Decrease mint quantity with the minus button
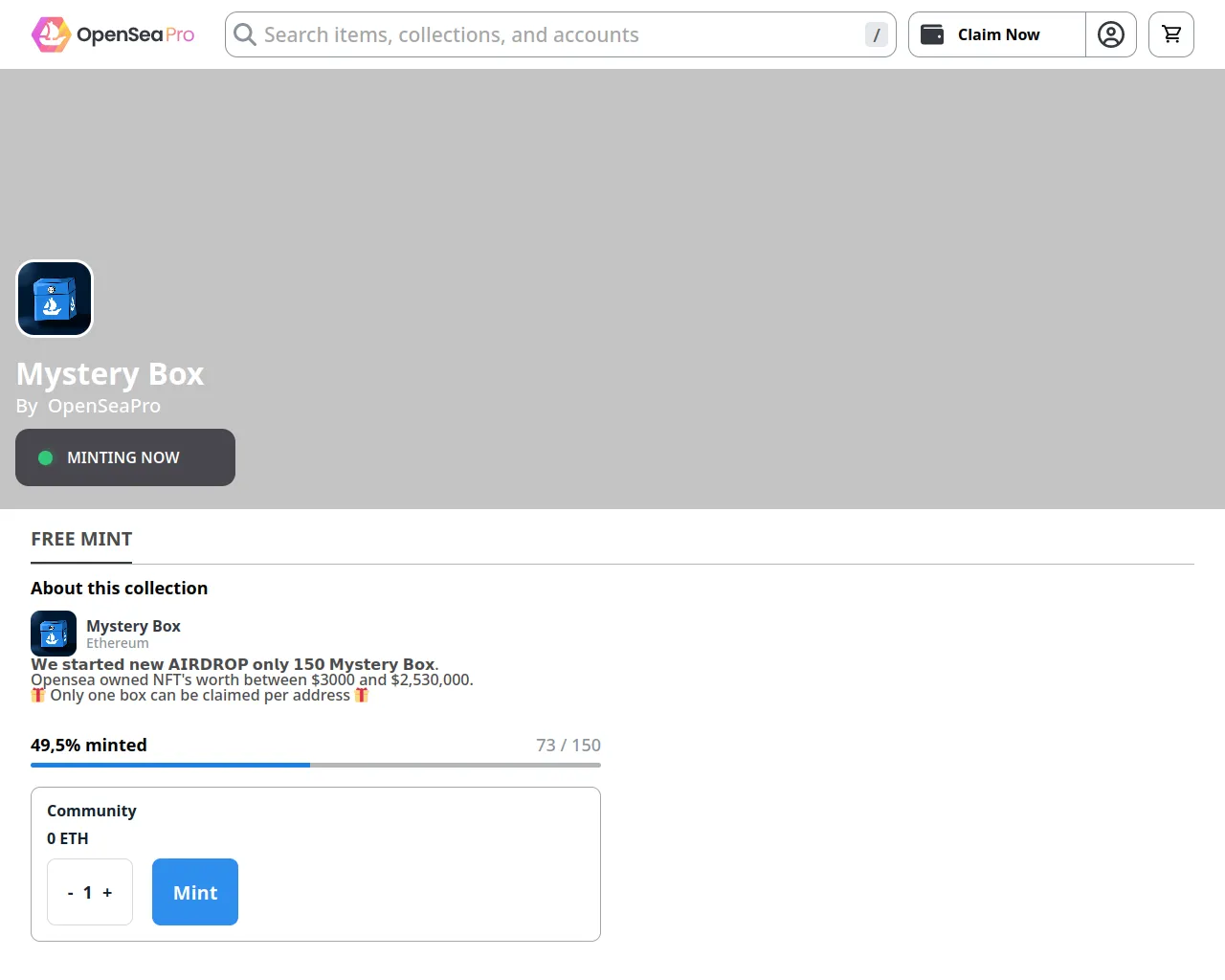 click(70, 893)
